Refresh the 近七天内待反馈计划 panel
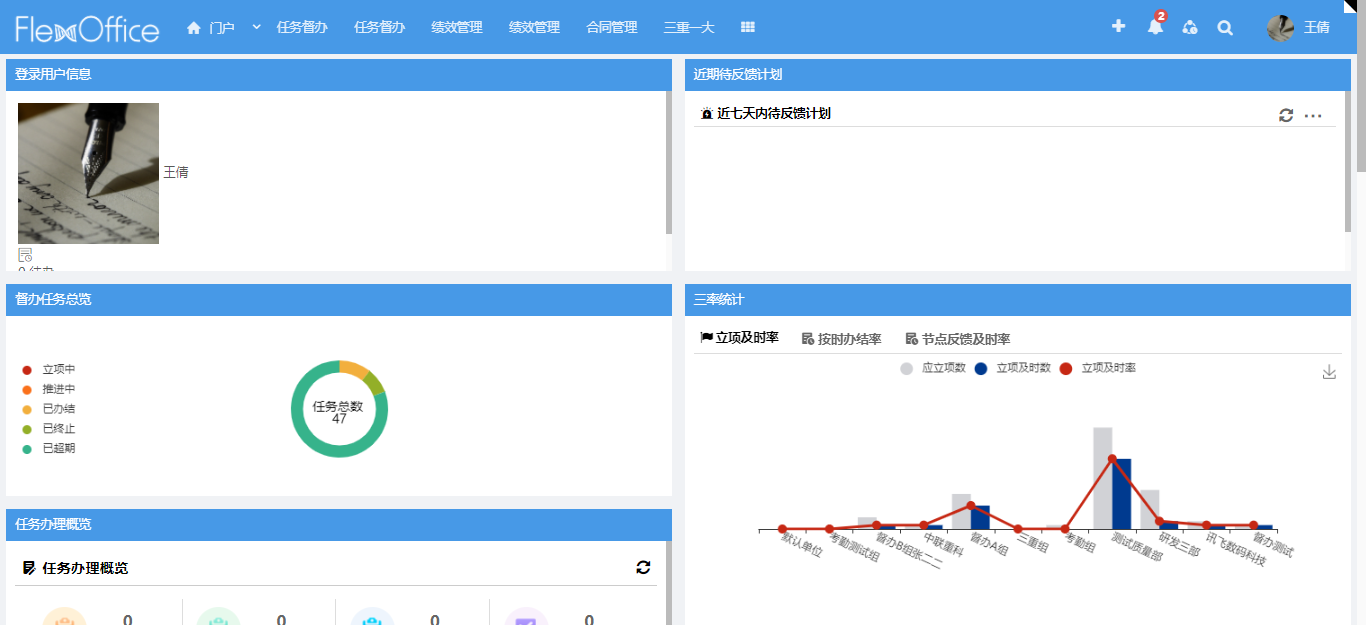This screenshot has height=625, width=1366. click(1286, 115)
